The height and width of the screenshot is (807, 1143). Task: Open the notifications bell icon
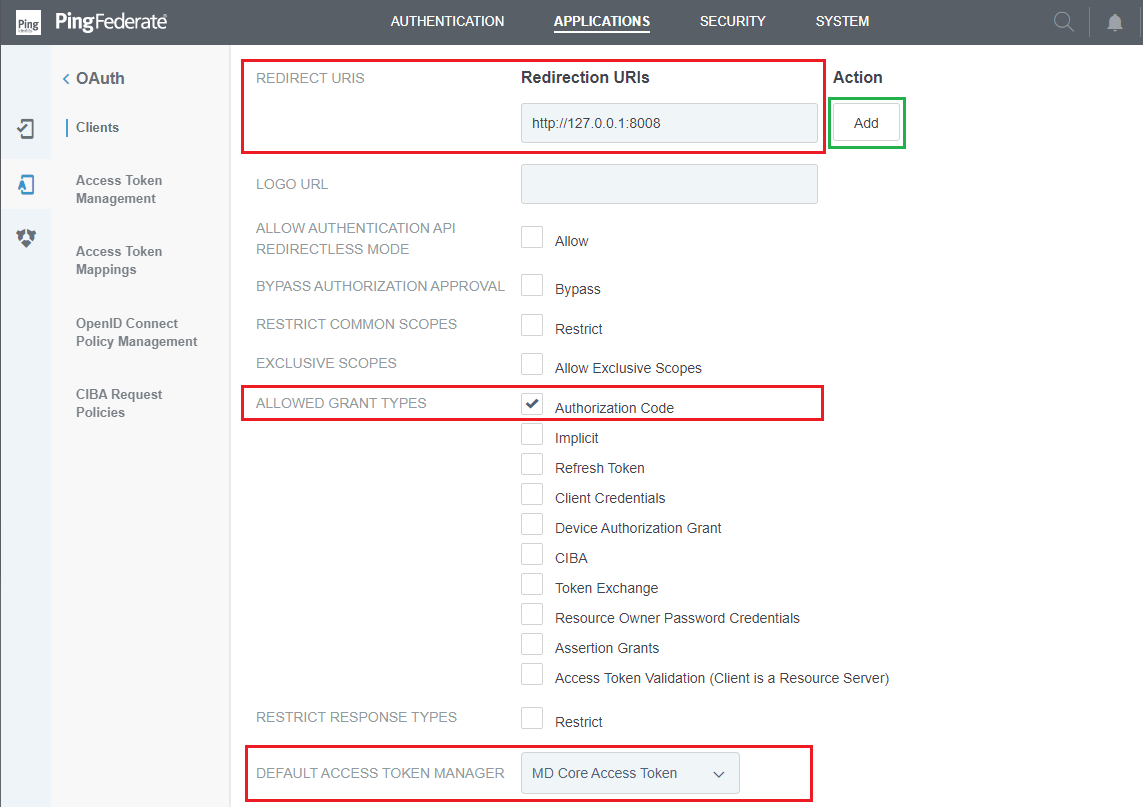coord(1115,23)
